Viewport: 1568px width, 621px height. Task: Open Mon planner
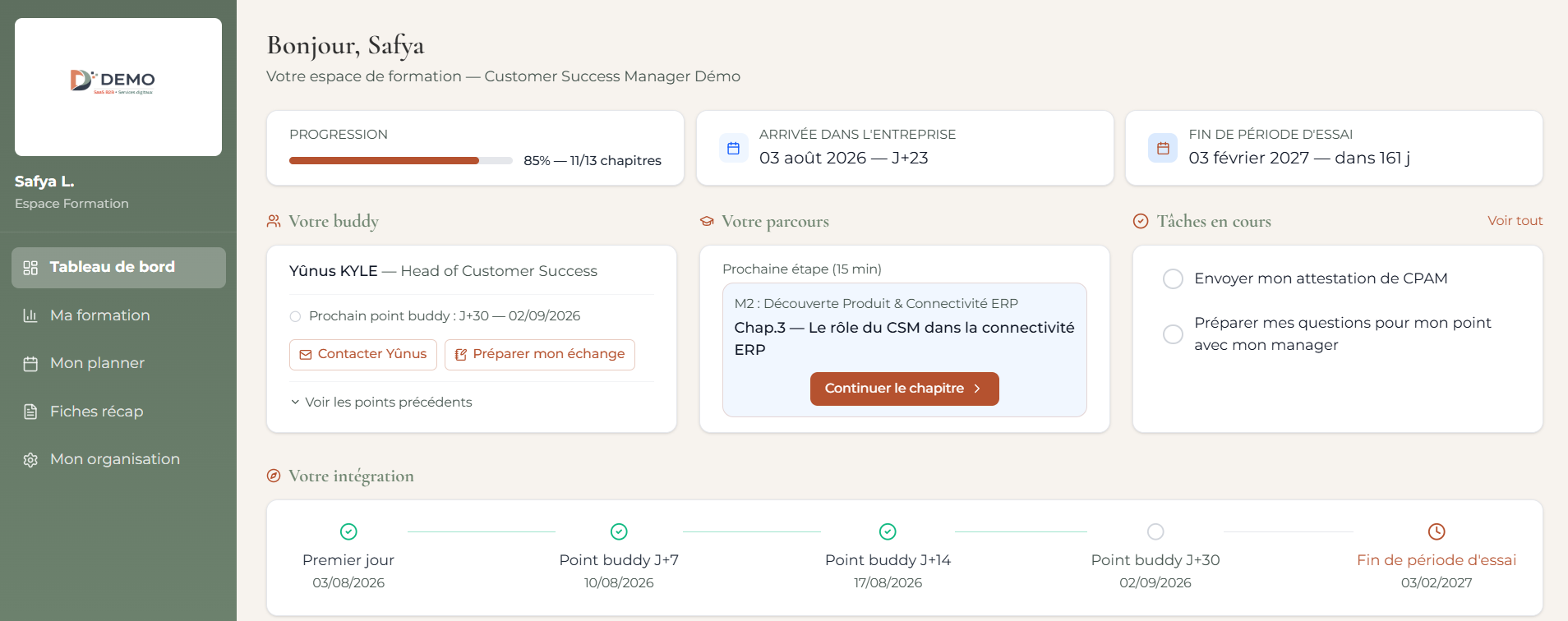tap(118, 363)
